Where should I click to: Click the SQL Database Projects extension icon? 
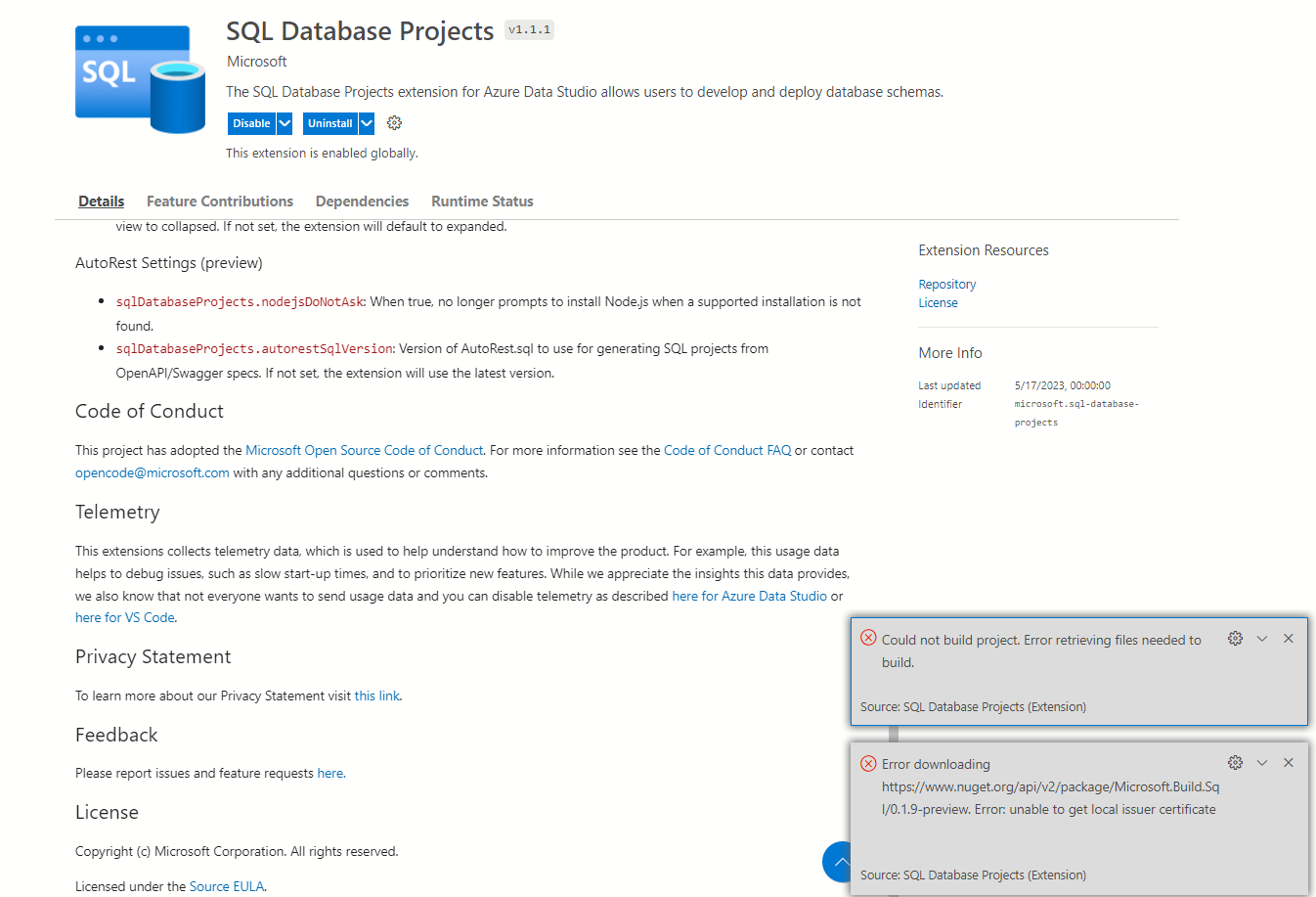[140, 78]
